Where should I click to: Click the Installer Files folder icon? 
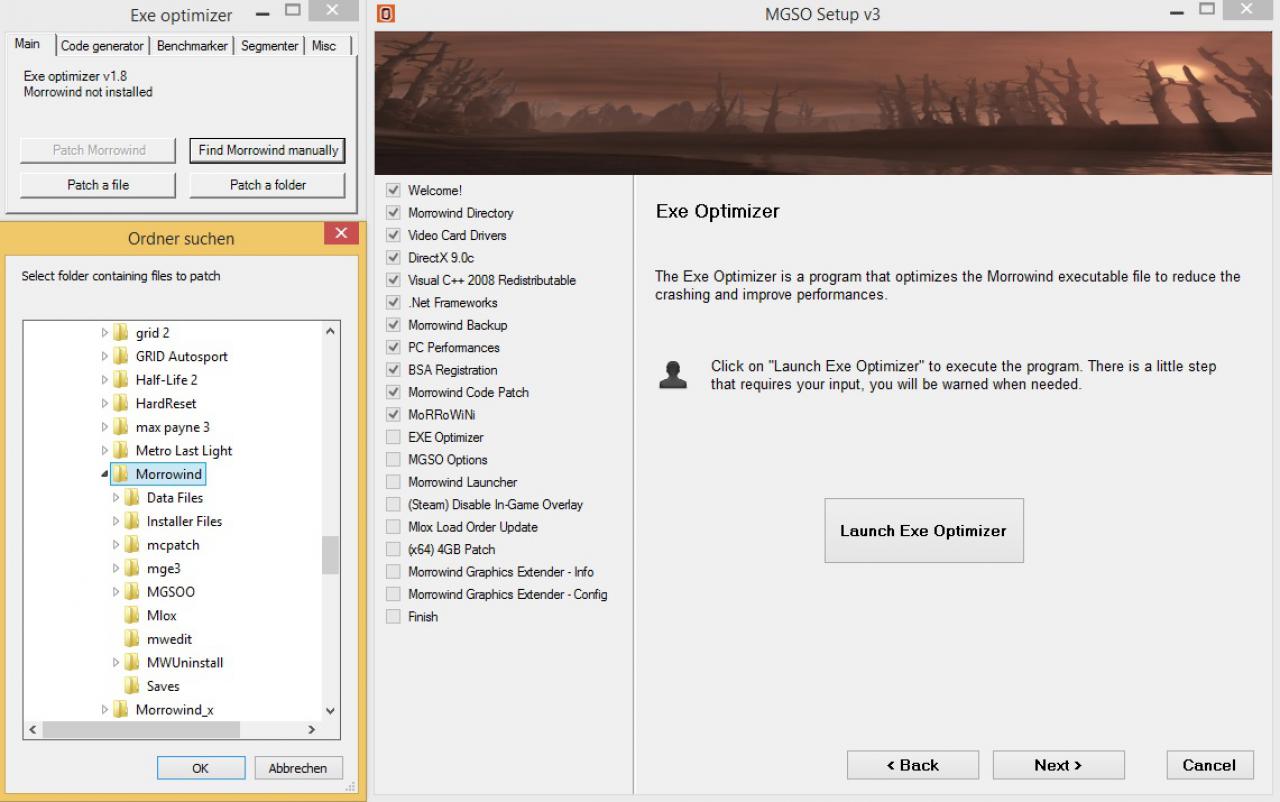coord(132,521)
